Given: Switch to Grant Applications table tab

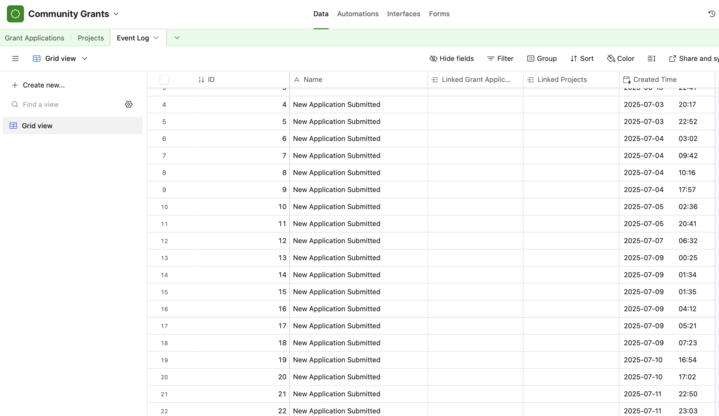Looking at the screenshot, I should pyautogui.click(x=34, y=38).
